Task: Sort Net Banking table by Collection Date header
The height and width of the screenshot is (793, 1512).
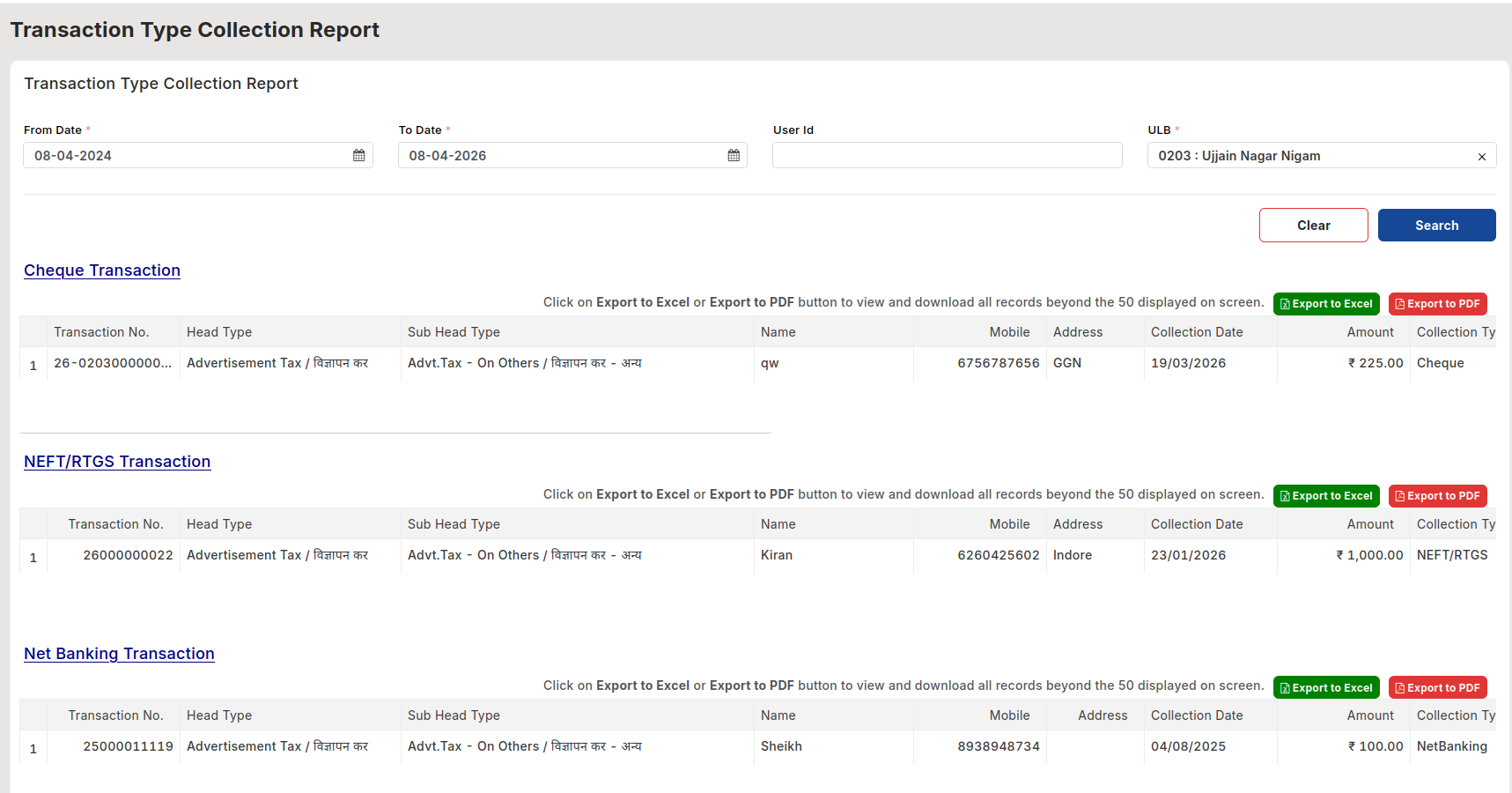Action: 1210,715
